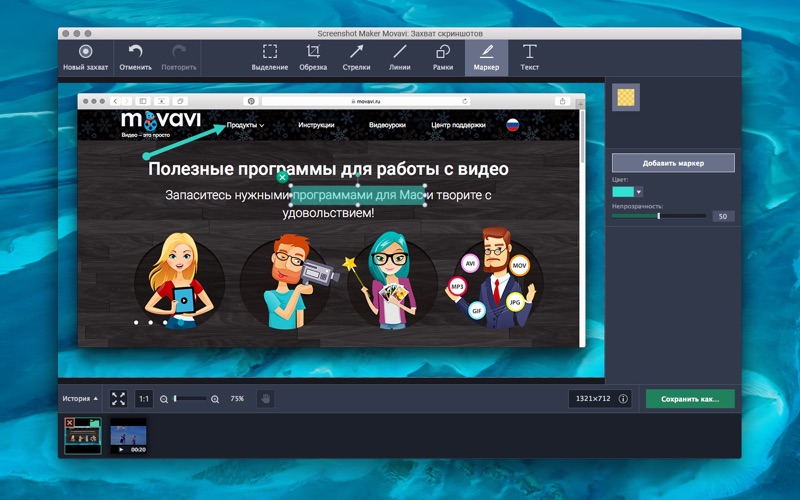Click the yellow marker preset swatch

tap(626, 97)
